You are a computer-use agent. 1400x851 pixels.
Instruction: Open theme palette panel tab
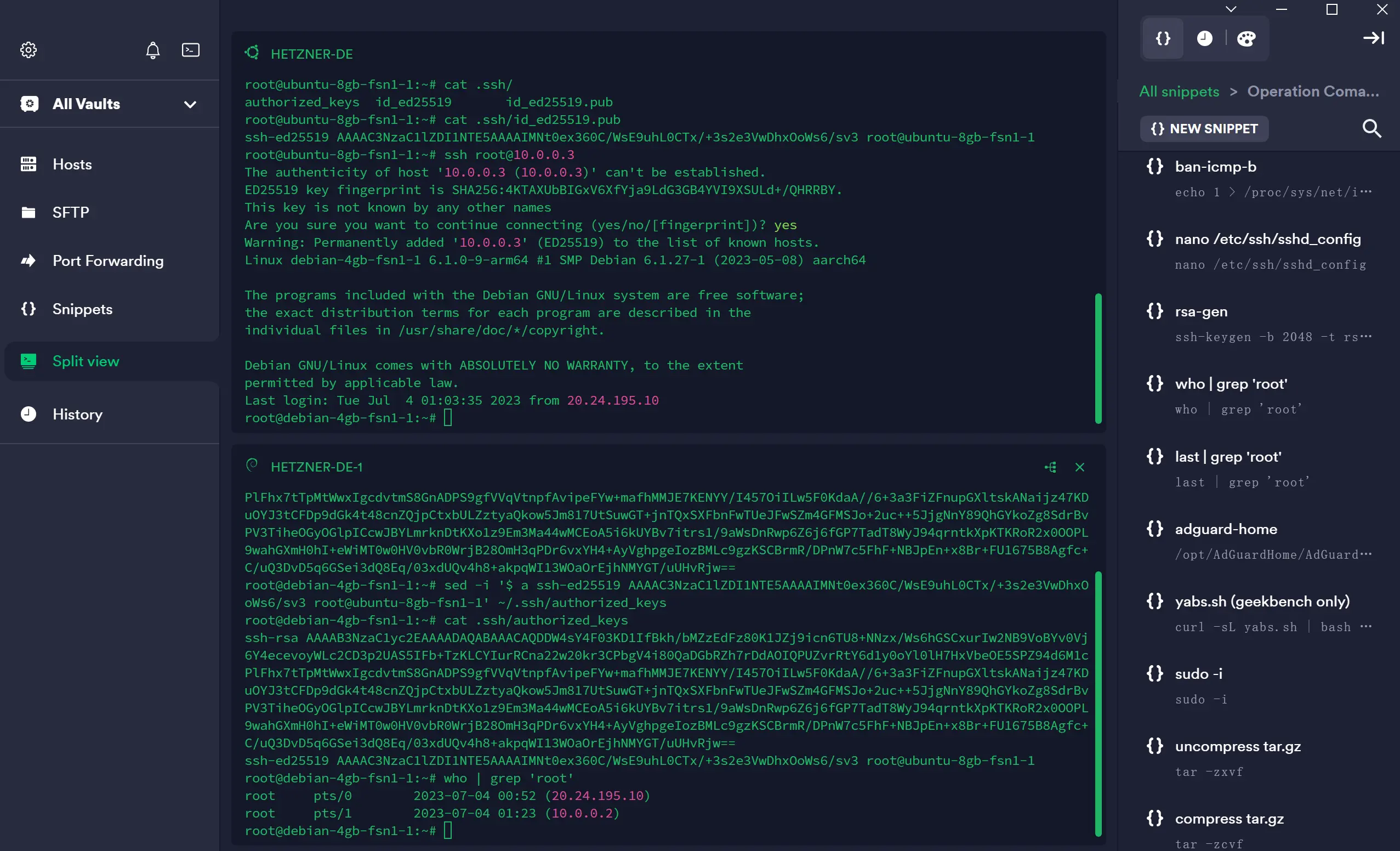pos(1245,38)
